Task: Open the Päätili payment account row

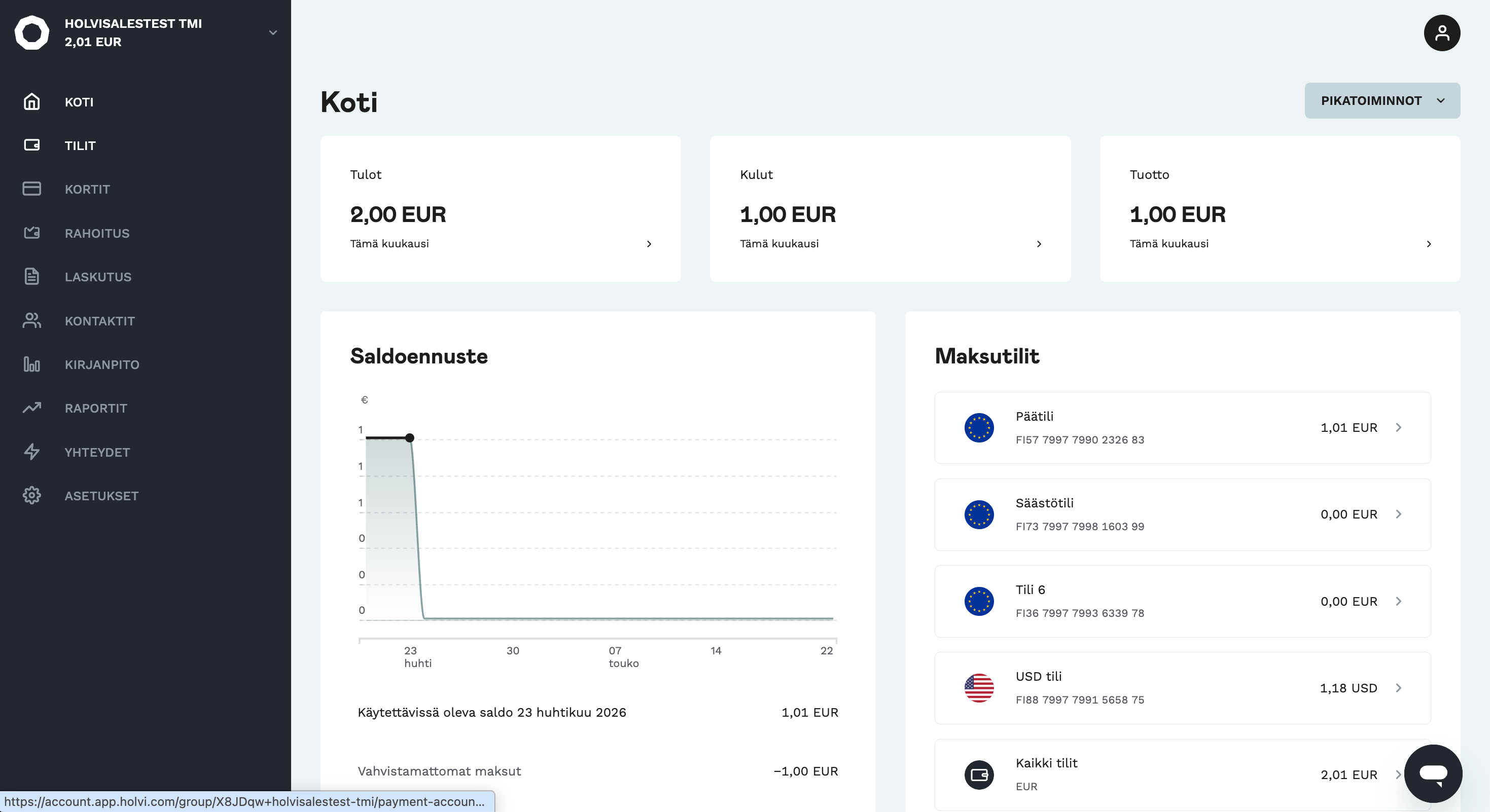Action: 1182,428
